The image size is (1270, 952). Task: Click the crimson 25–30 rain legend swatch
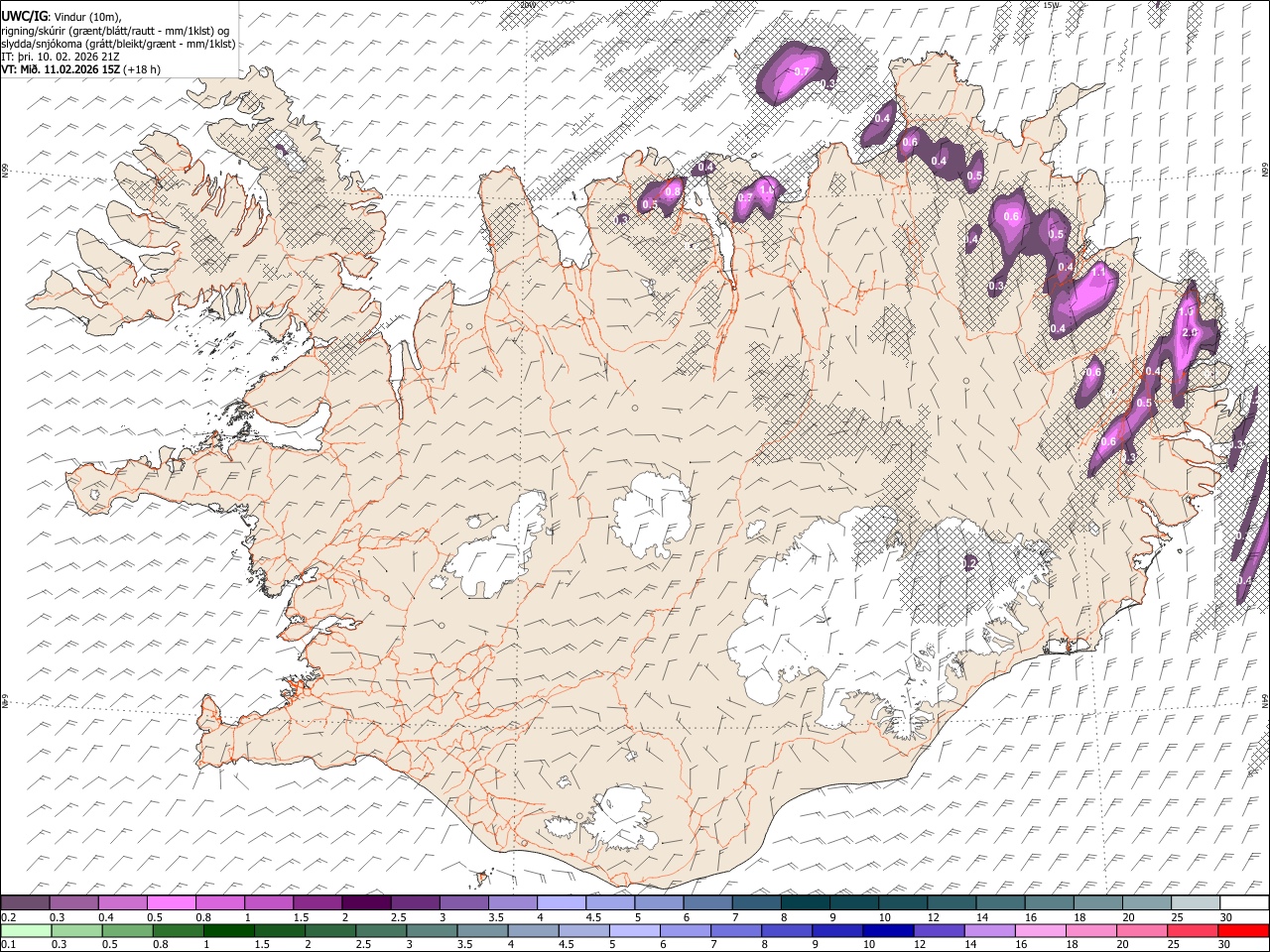(x=1192, y=930)
